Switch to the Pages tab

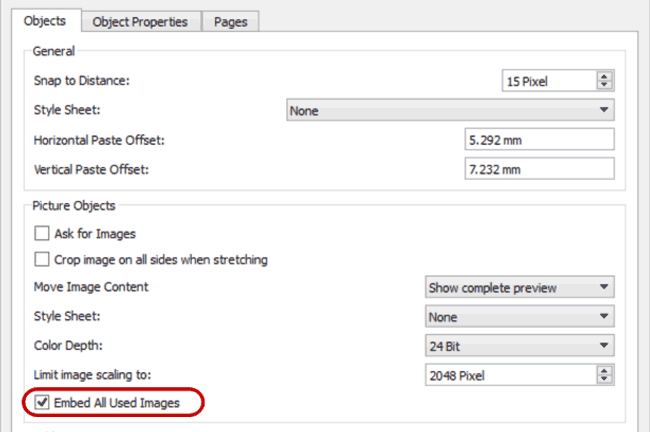pos(230,22)
